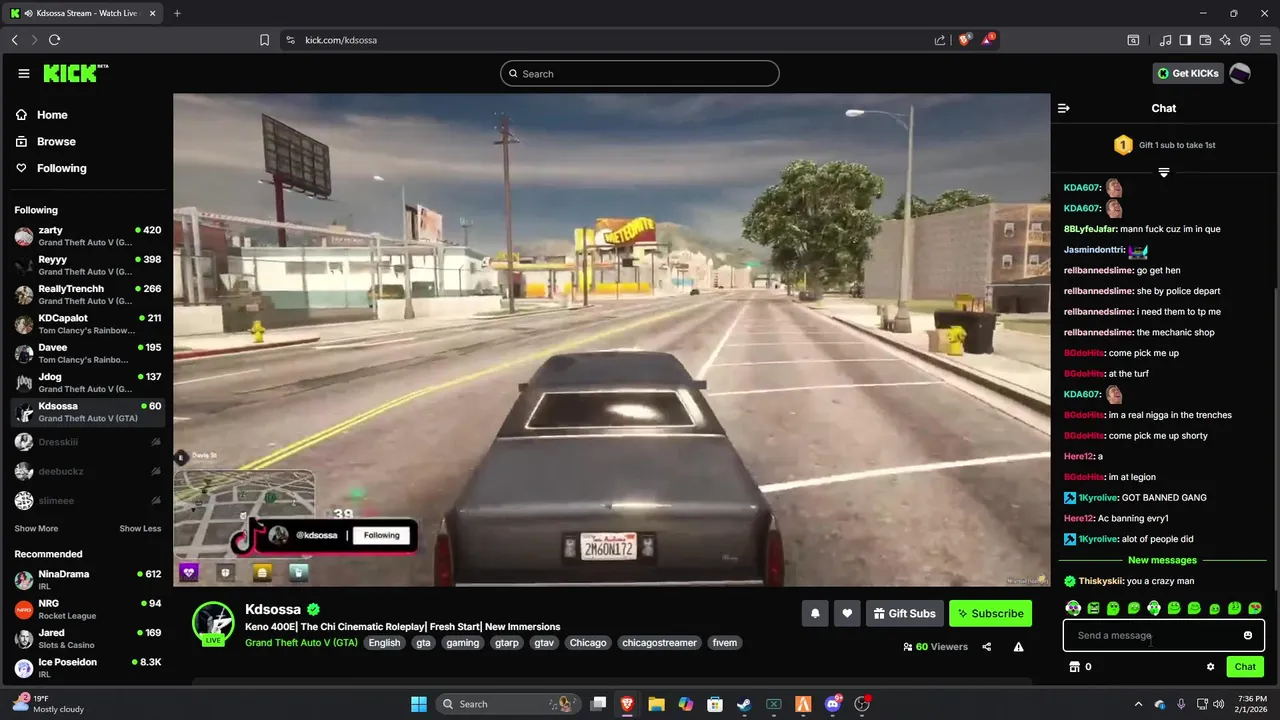
Task: Click the Subscribe button
Action: pyautogui.click(x=990, y=613)
